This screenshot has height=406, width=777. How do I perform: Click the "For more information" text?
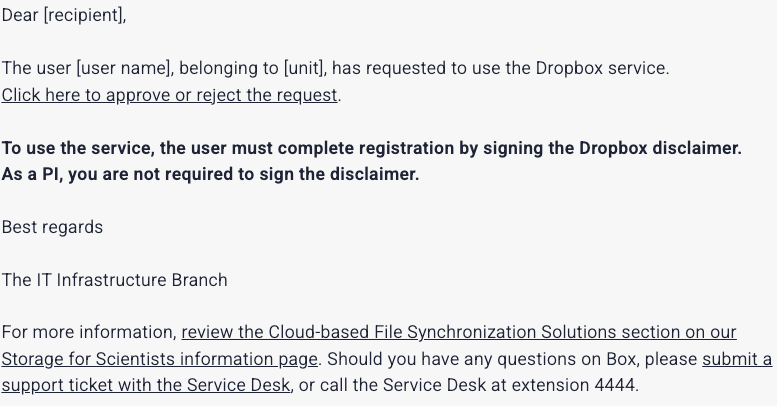(88, 332)
